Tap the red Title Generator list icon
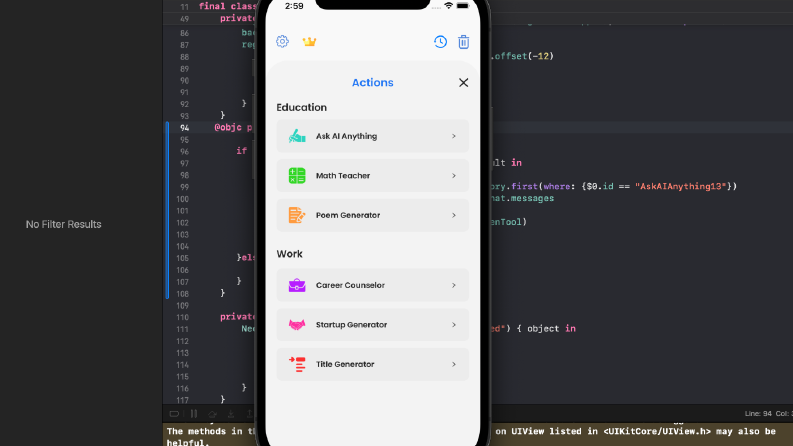The image size is (793, 446). [297, 364]
